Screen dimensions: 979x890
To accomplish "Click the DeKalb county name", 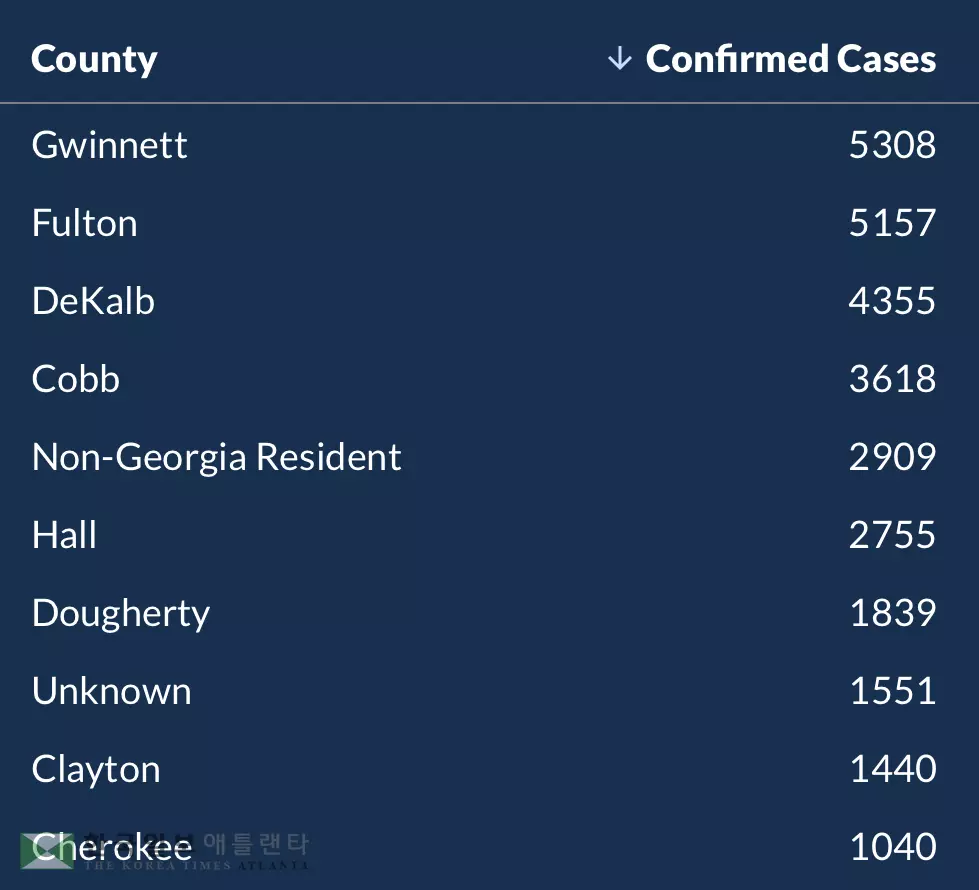I will [x=93, y=301].
